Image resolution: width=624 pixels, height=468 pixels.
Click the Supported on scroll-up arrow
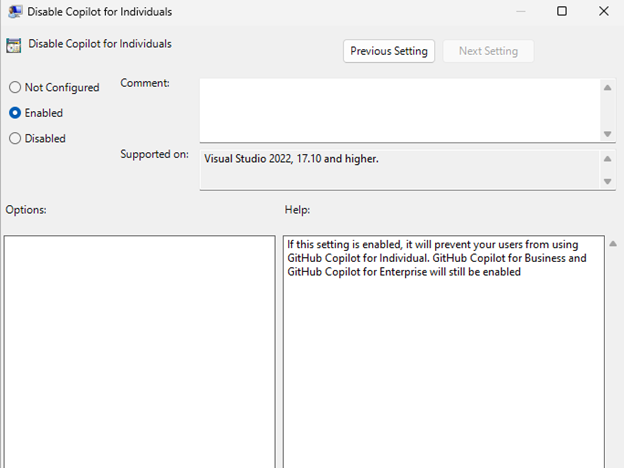pyautogui.click(x=607, y=159)
